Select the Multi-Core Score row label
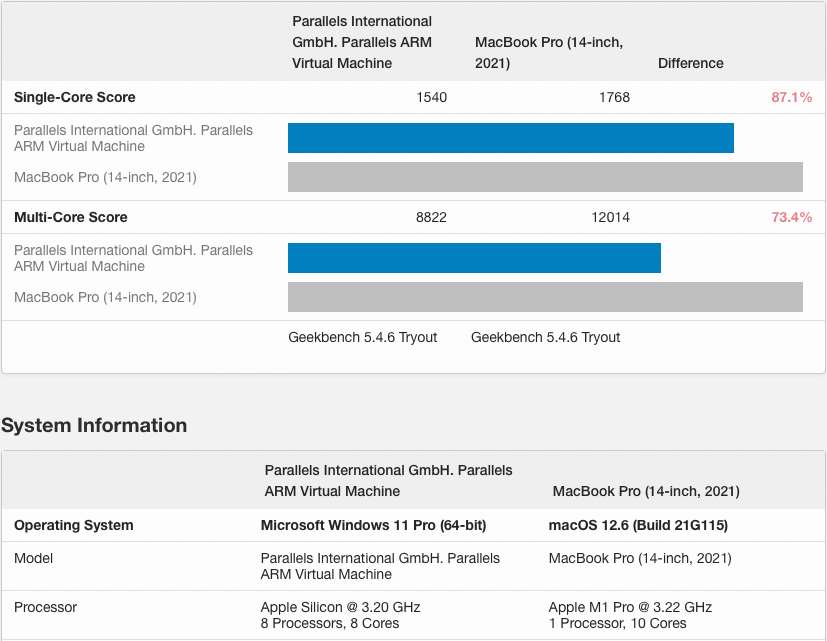 71,217
